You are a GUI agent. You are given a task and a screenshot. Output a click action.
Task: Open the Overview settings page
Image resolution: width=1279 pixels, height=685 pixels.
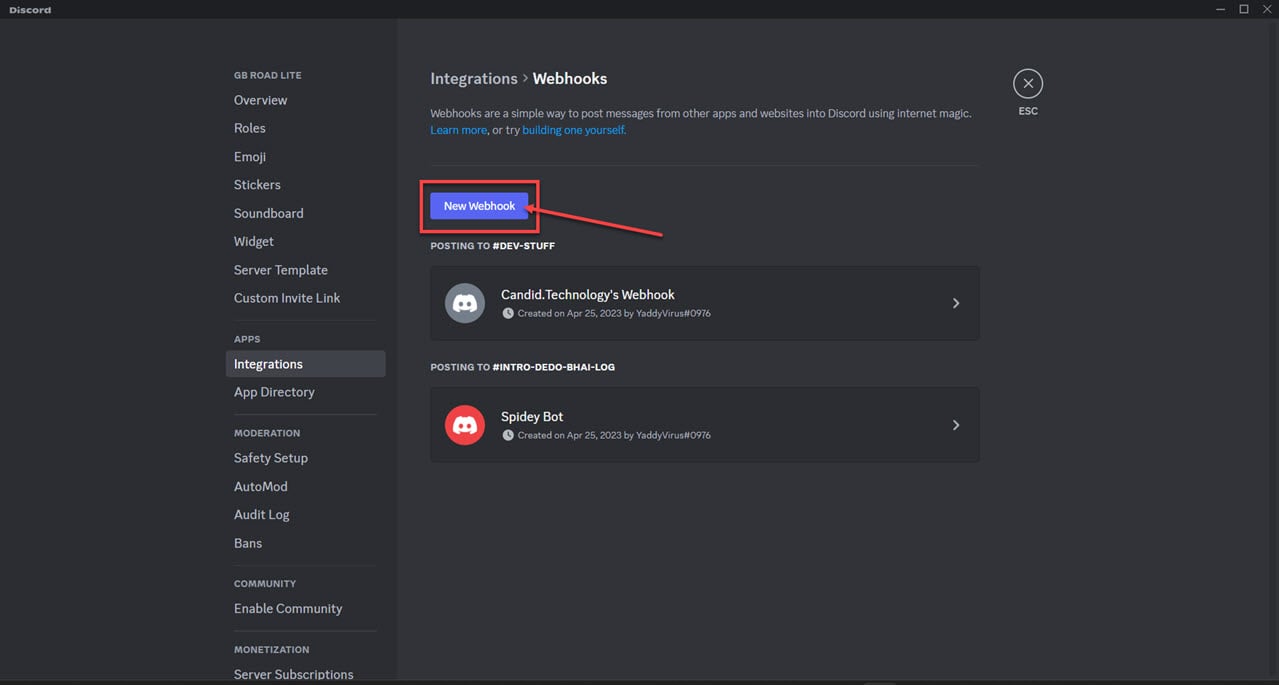point(260,100)
